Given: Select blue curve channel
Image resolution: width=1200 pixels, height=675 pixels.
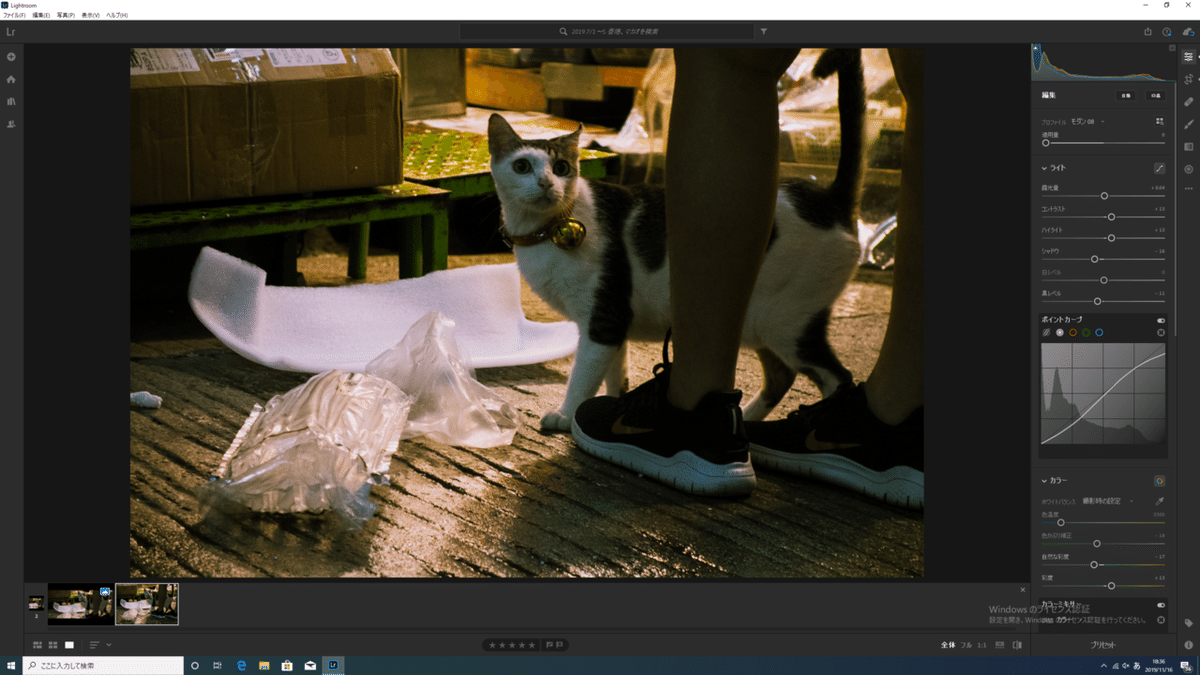Looking at the screenshot, I should (x=1099, y=332).
